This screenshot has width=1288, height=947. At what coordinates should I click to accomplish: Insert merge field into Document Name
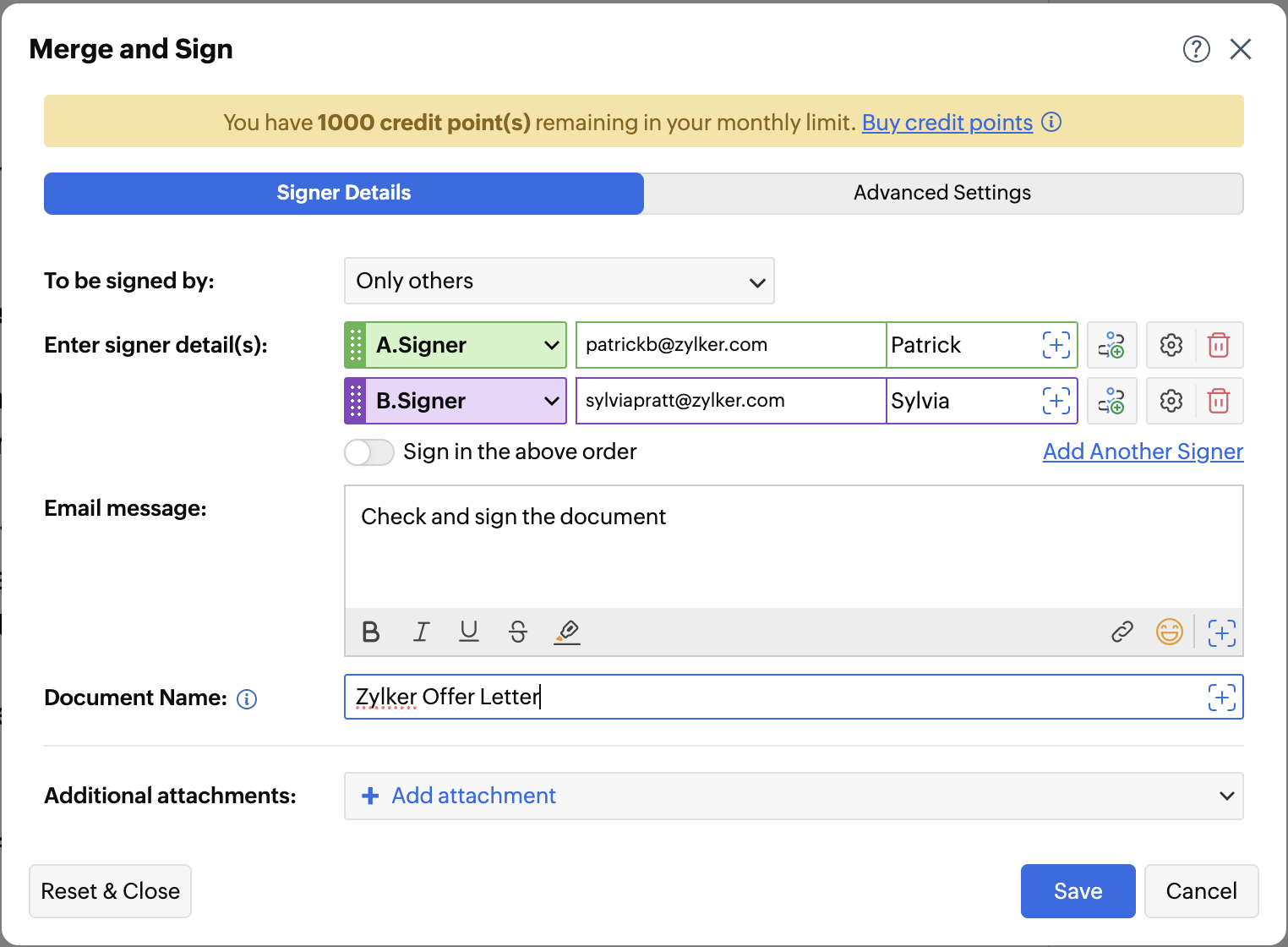point(1221,697)
